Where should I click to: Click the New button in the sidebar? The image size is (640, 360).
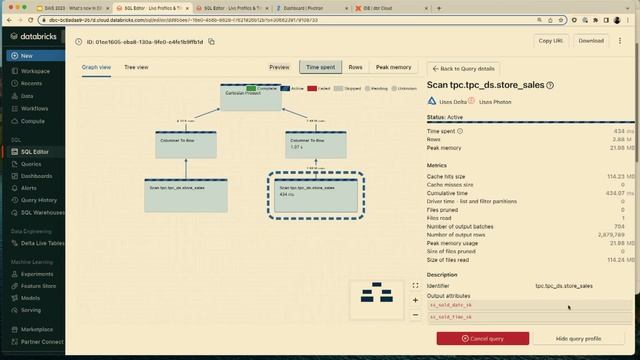tap(36, 56)
